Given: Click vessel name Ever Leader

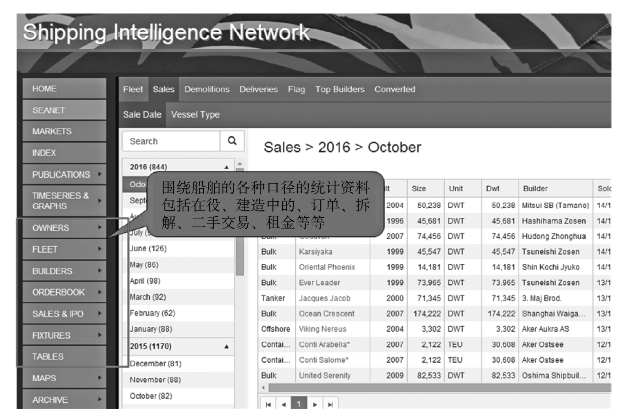Looking at the screenshot, I should 319,283.
